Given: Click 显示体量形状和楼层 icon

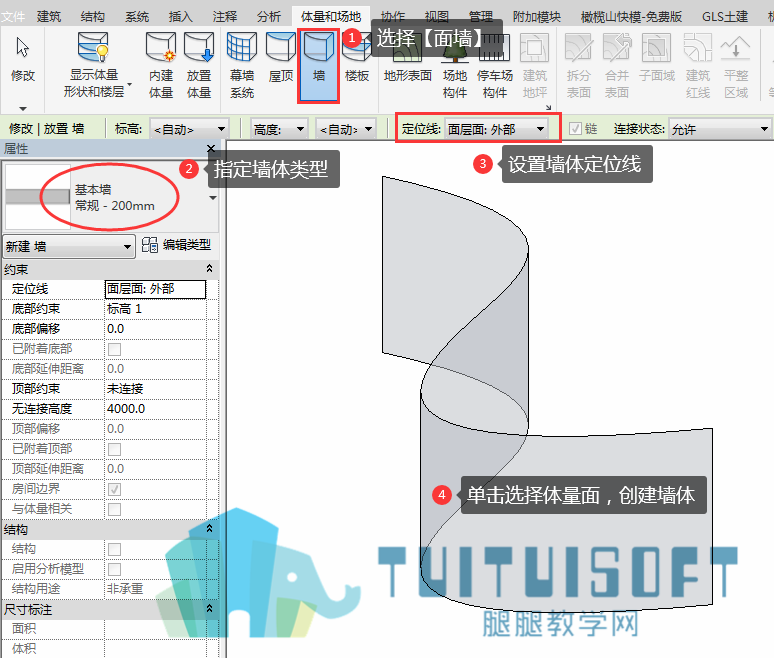Looking at the screenshot, I should (93, 47).
